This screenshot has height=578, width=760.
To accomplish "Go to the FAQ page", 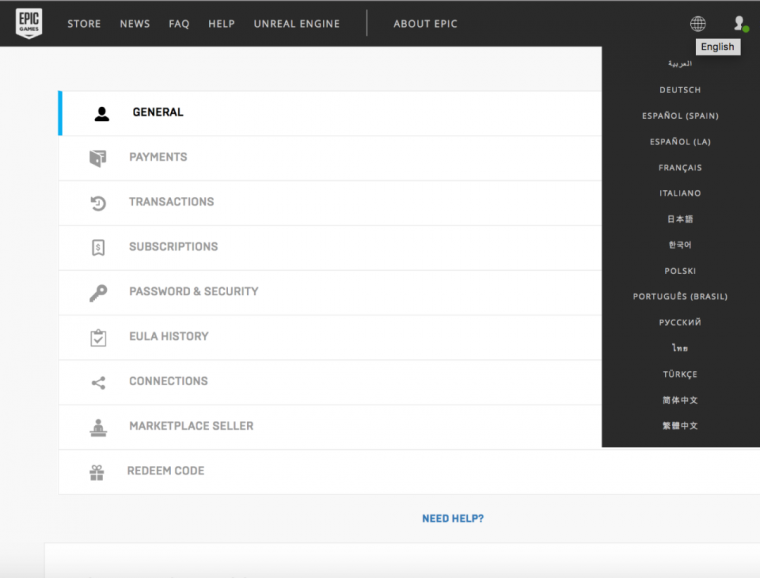I will pos(179,24).
